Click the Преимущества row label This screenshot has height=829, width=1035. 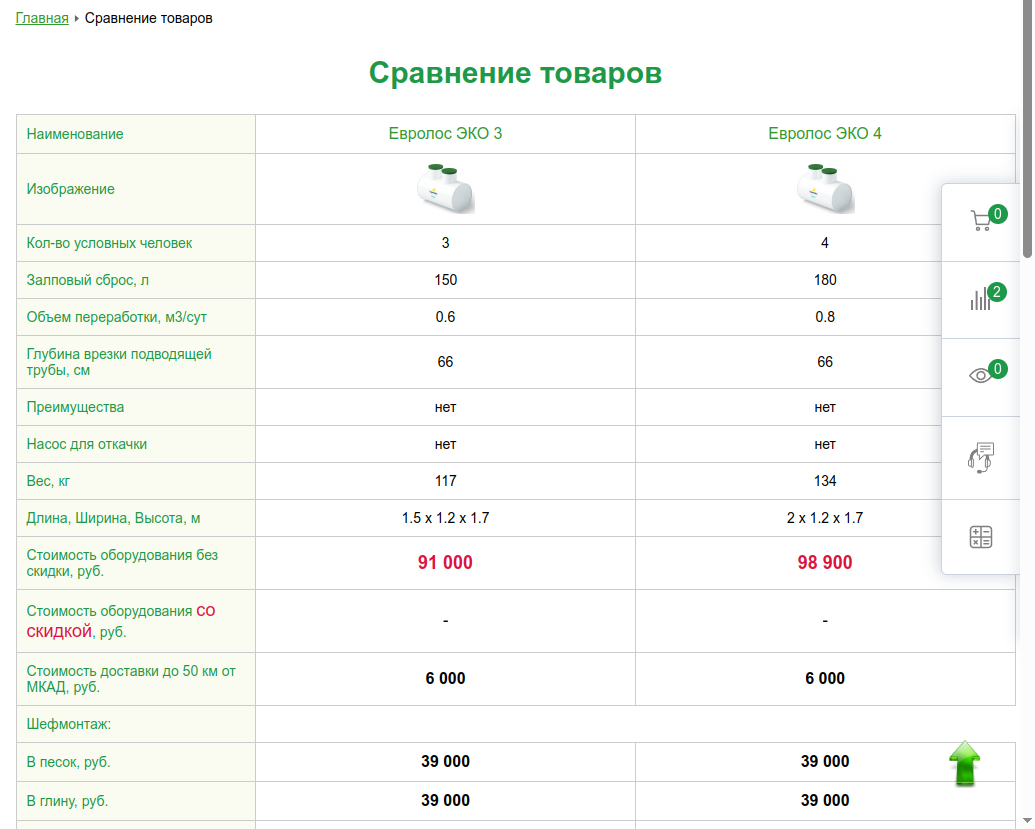75,407
